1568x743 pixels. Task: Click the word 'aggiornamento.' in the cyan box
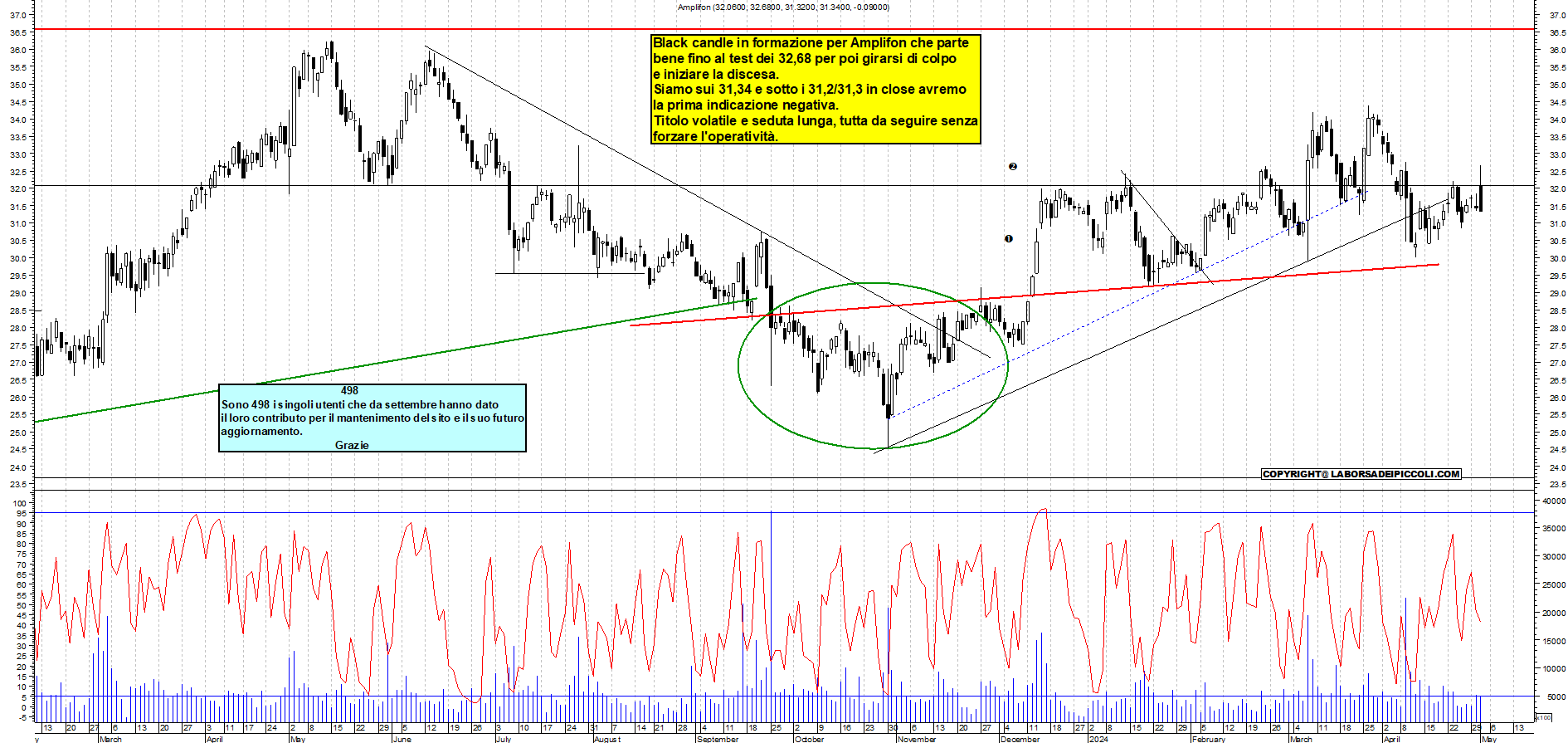[x=261, y=431]
